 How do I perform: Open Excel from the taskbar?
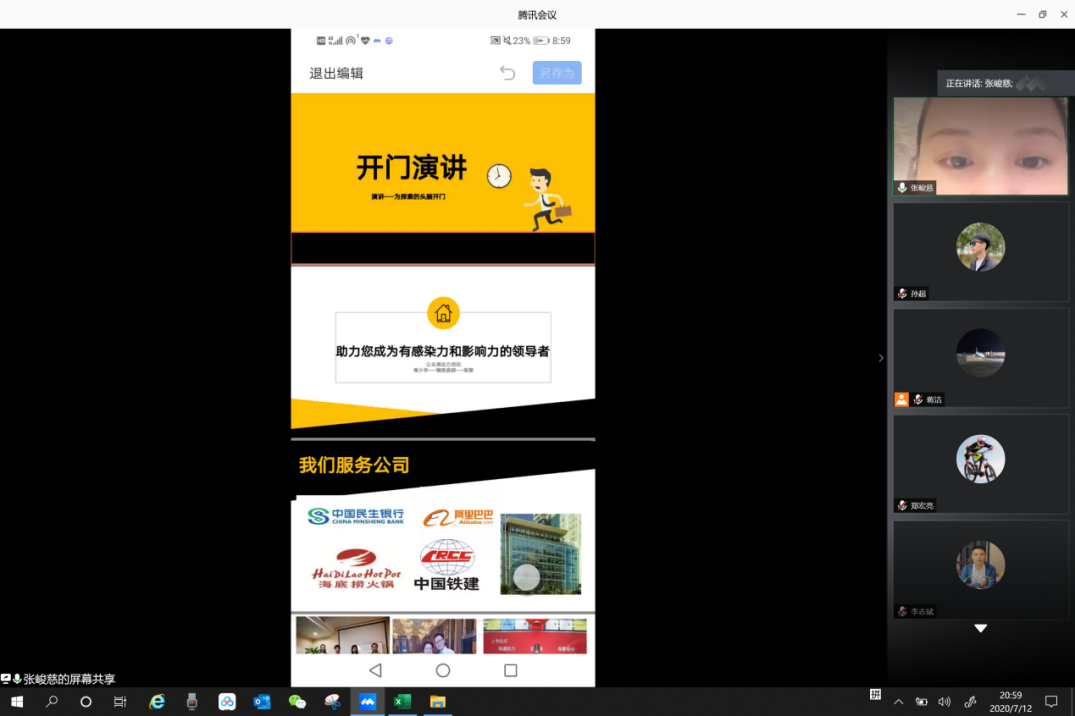click(x=402, y=702)
